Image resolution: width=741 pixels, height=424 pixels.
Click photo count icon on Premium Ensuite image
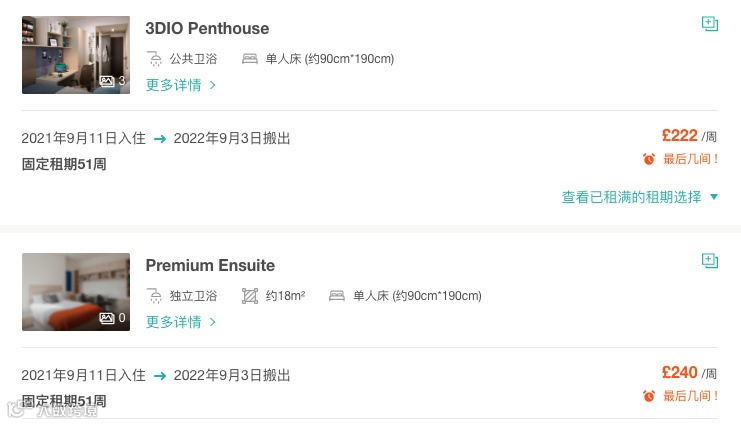[x=106, y=318]
